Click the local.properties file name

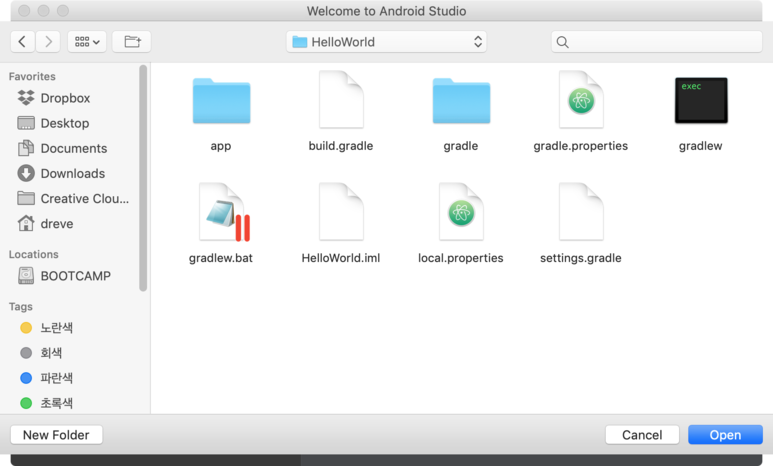[460, 258]
